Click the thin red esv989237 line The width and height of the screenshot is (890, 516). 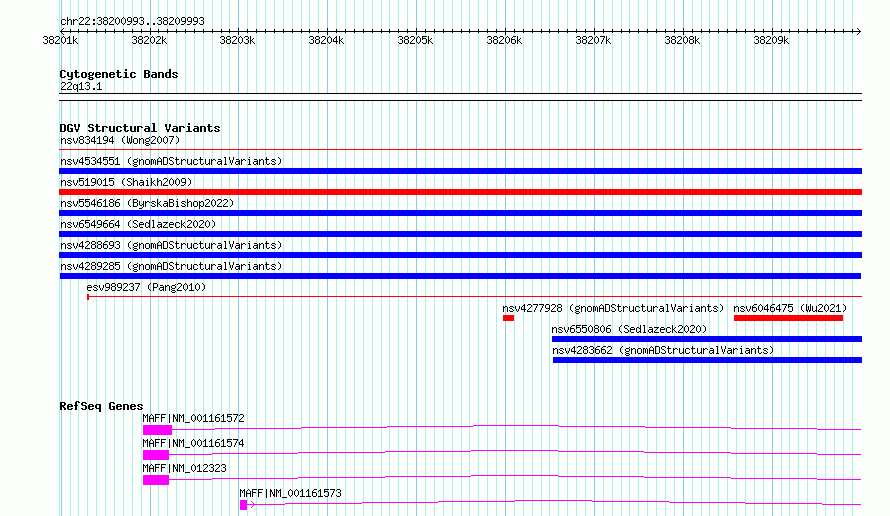click(474, 296)
